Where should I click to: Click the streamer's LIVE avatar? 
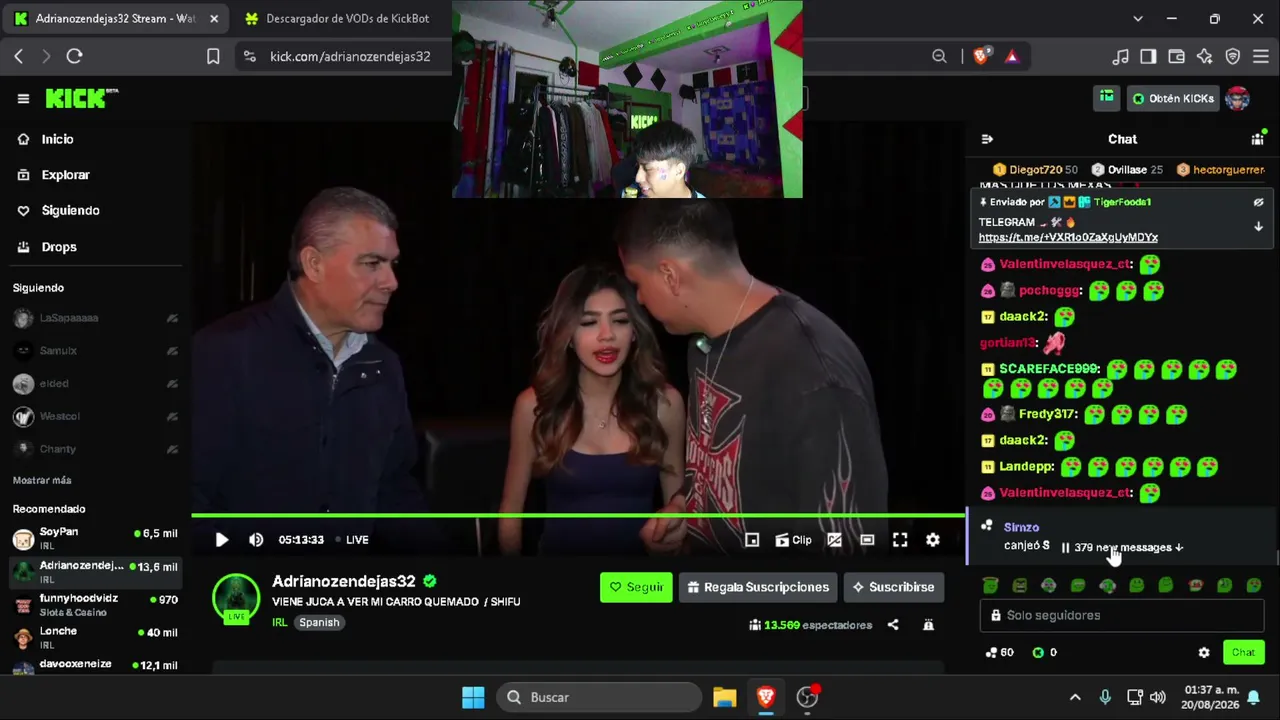[236, 598]
